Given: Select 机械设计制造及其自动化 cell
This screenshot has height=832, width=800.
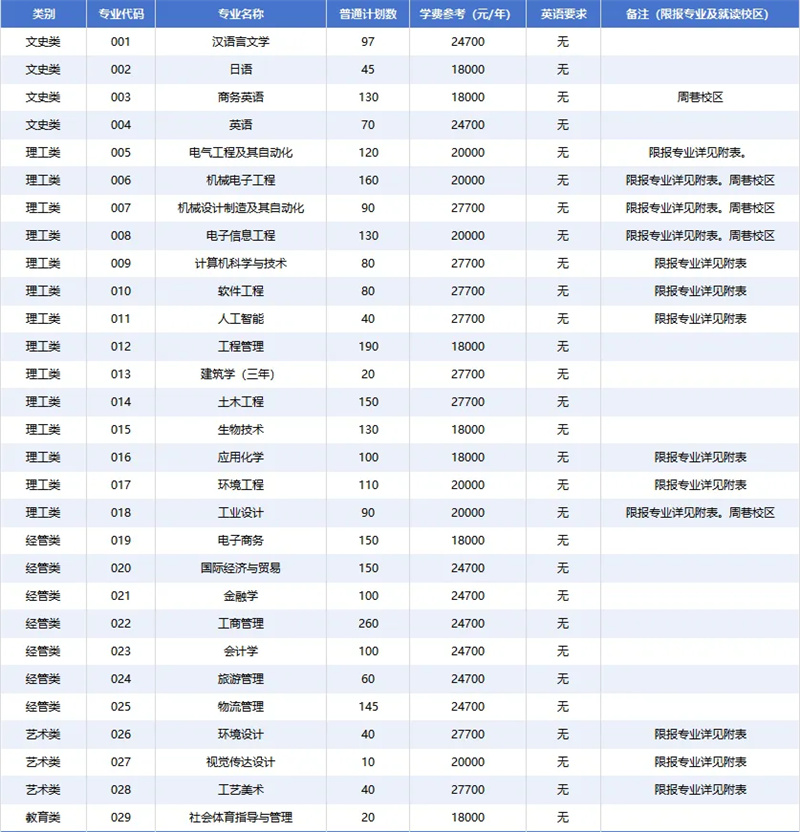Looking at the screenshot, I should click(x=241, y=208).
